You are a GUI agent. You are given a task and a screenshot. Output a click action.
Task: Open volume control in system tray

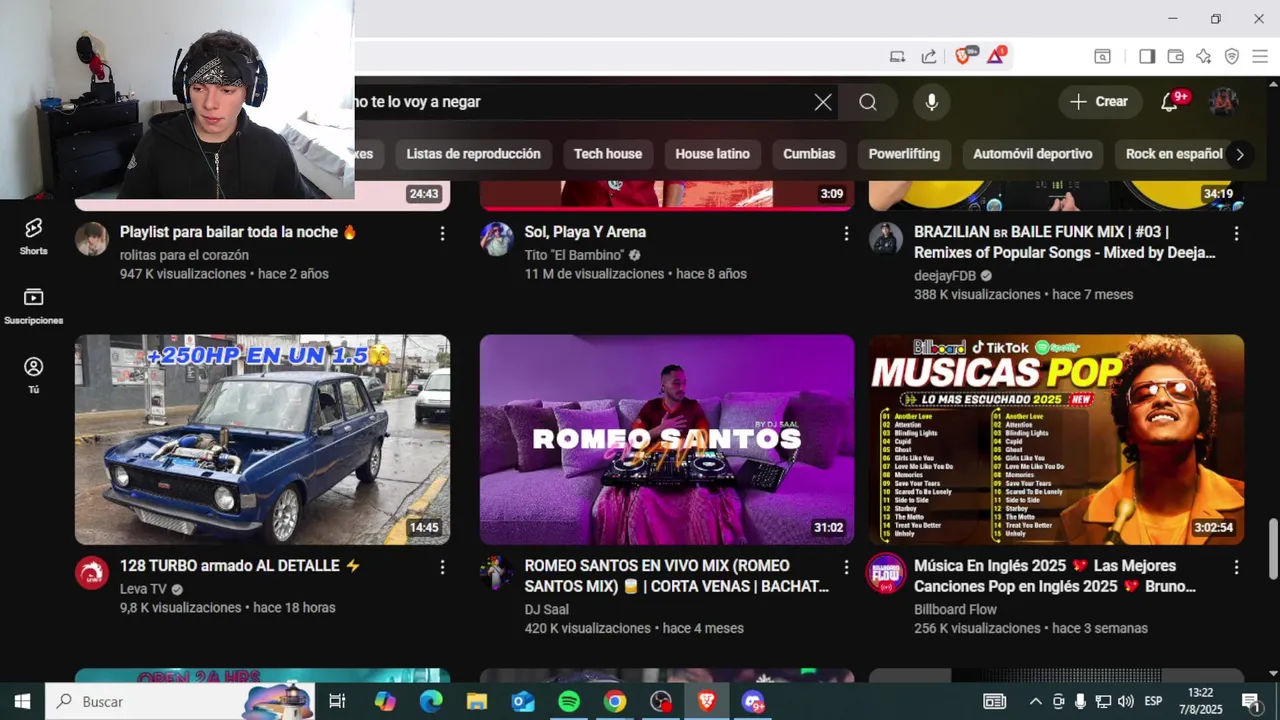[1126, 702]
